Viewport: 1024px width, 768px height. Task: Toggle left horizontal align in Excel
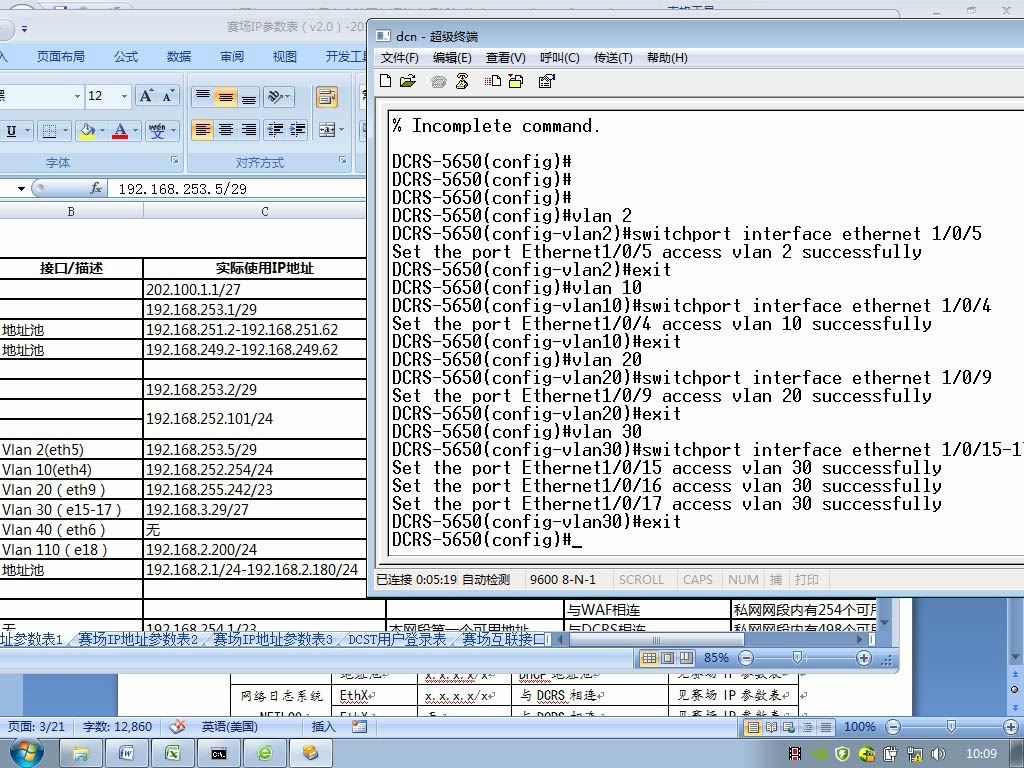203,129
